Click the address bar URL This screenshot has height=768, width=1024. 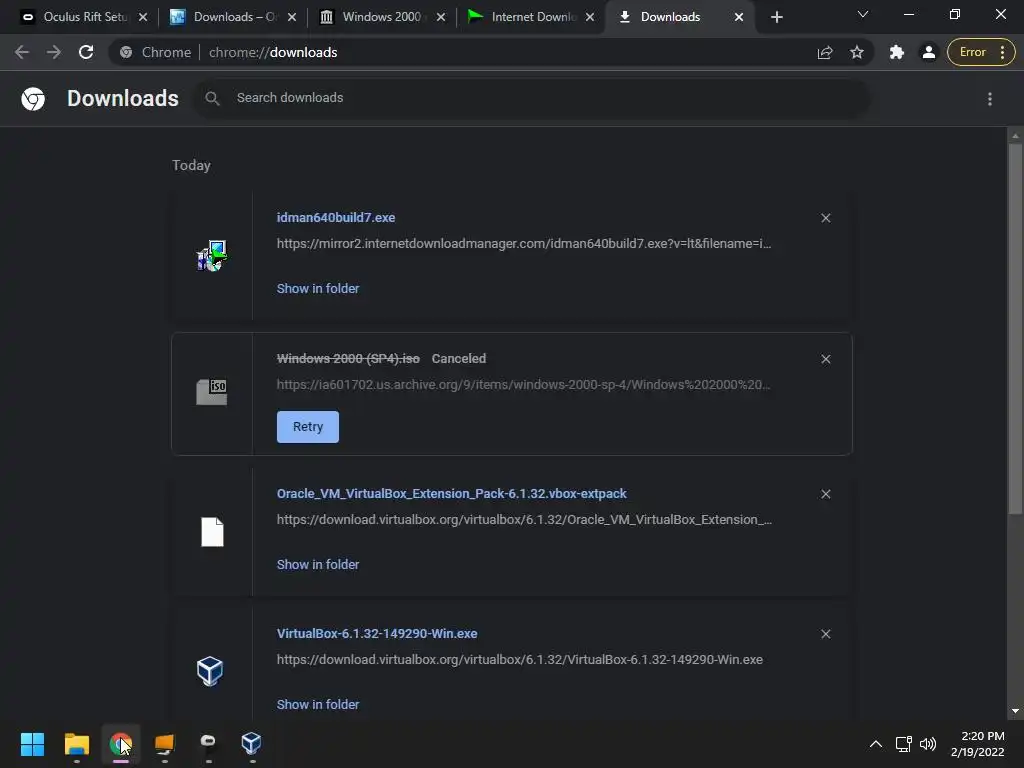pyautogui.click(x=273, y=52)
